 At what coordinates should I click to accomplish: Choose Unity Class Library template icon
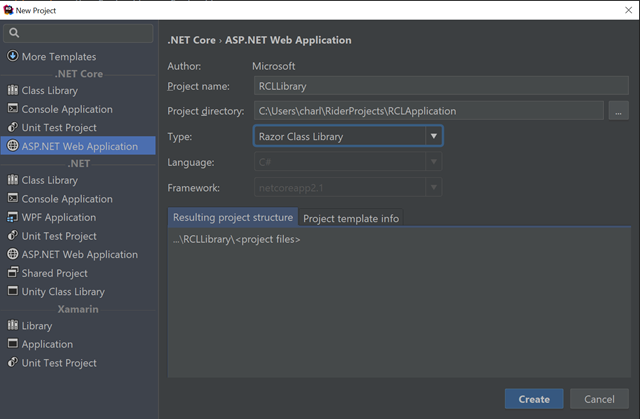[x=13, y=292]
